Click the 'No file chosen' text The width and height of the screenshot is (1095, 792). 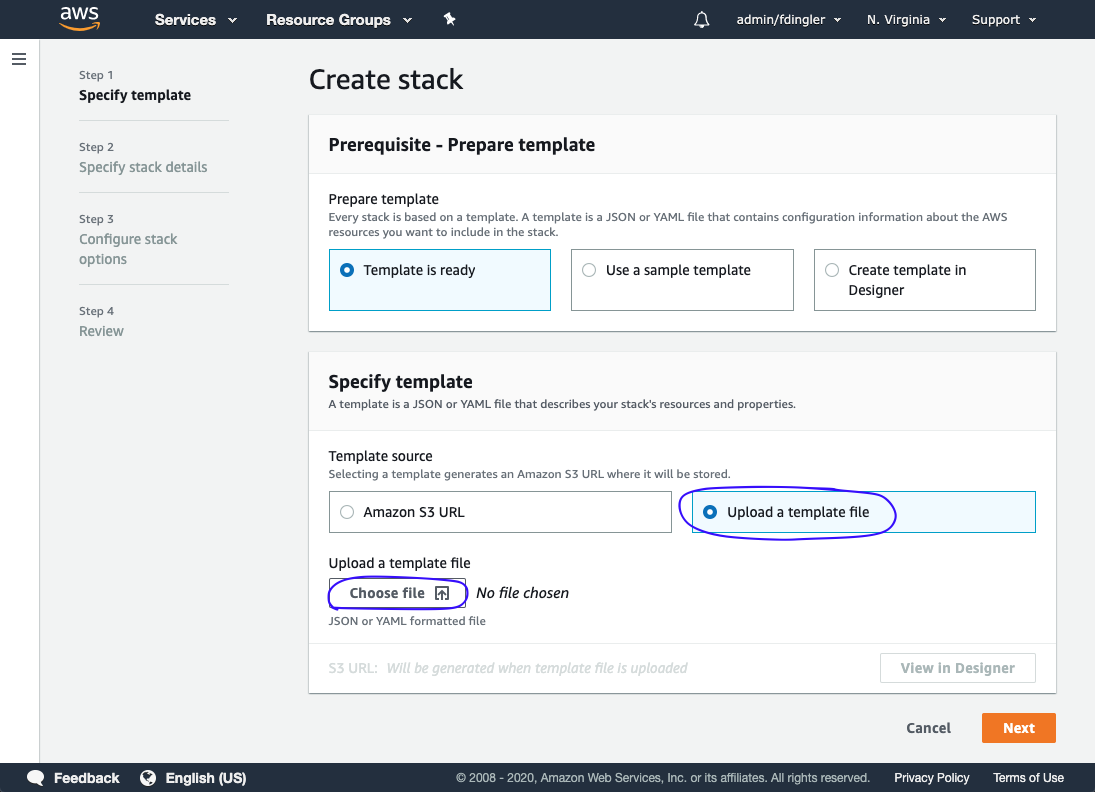pos(522,593)
